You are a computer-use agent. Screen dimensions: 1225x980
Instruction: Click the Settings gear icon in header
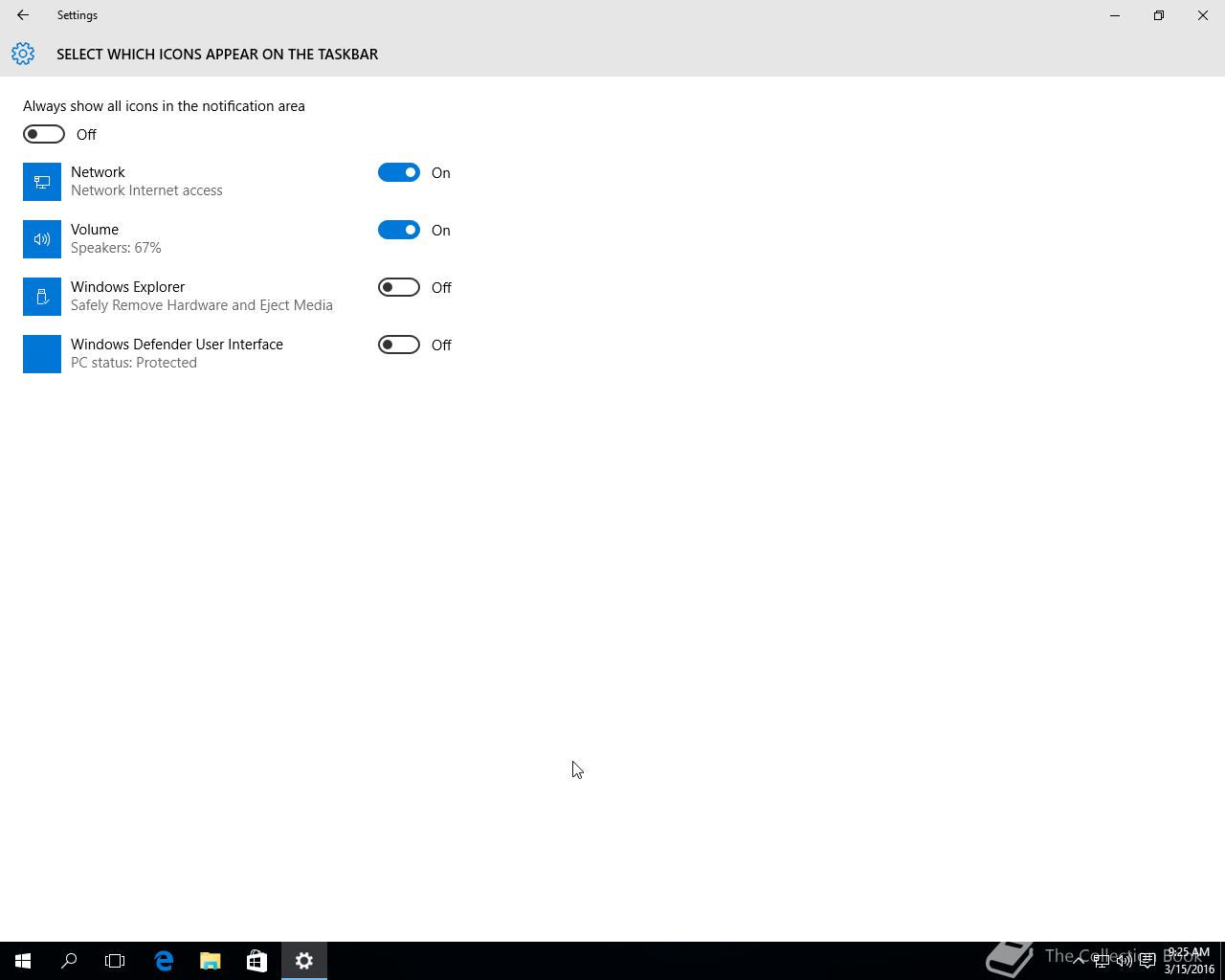tap(23, 54)
